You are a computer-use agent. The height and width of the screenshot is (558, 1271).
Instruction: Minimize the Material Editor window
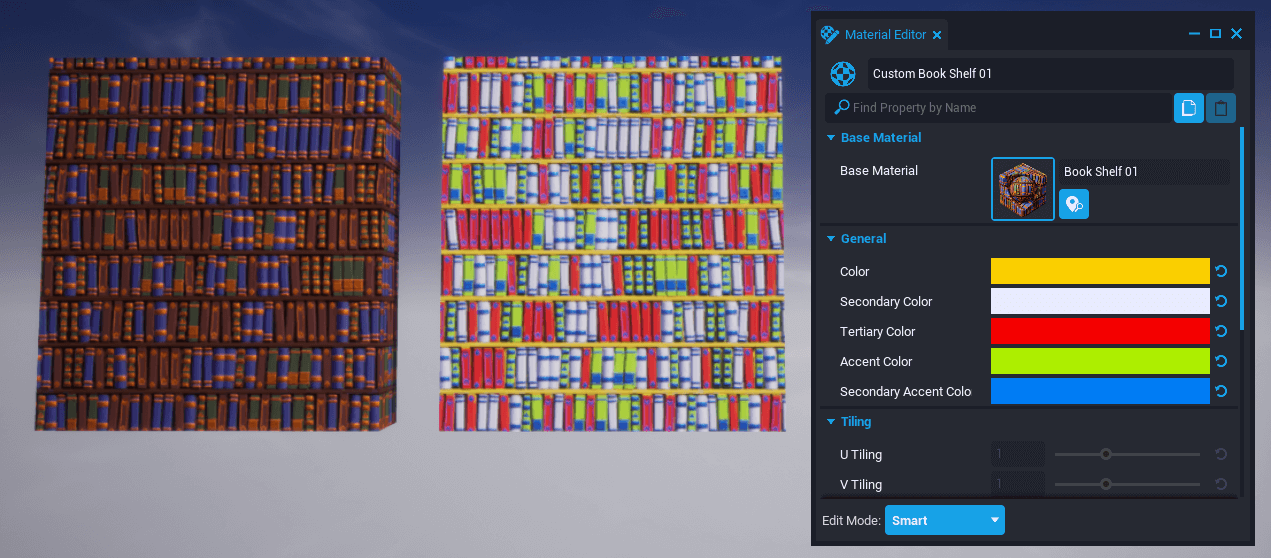pos(1194,34)
